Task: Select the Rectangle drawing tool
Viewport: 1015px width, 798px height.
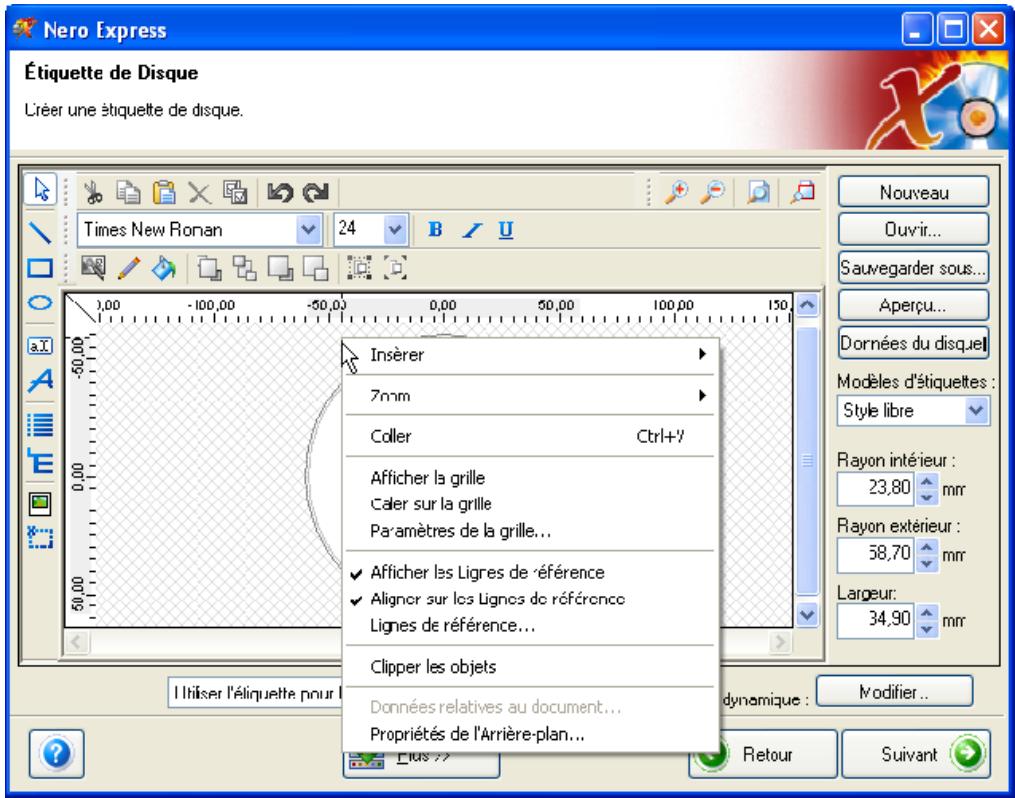Action: tap(40, 268)
